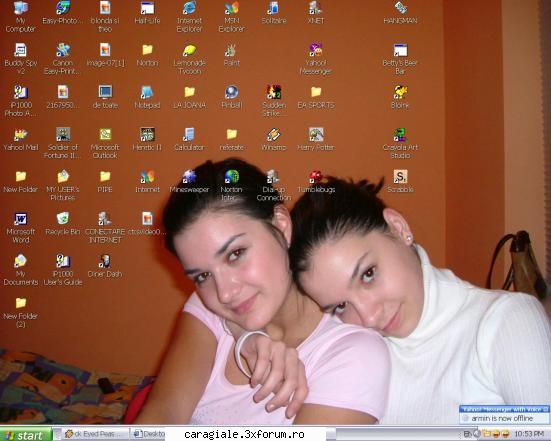Select the 'blonda si theo' image file
The height and width of the screenshot is (441, 551).
pos(105,17)
